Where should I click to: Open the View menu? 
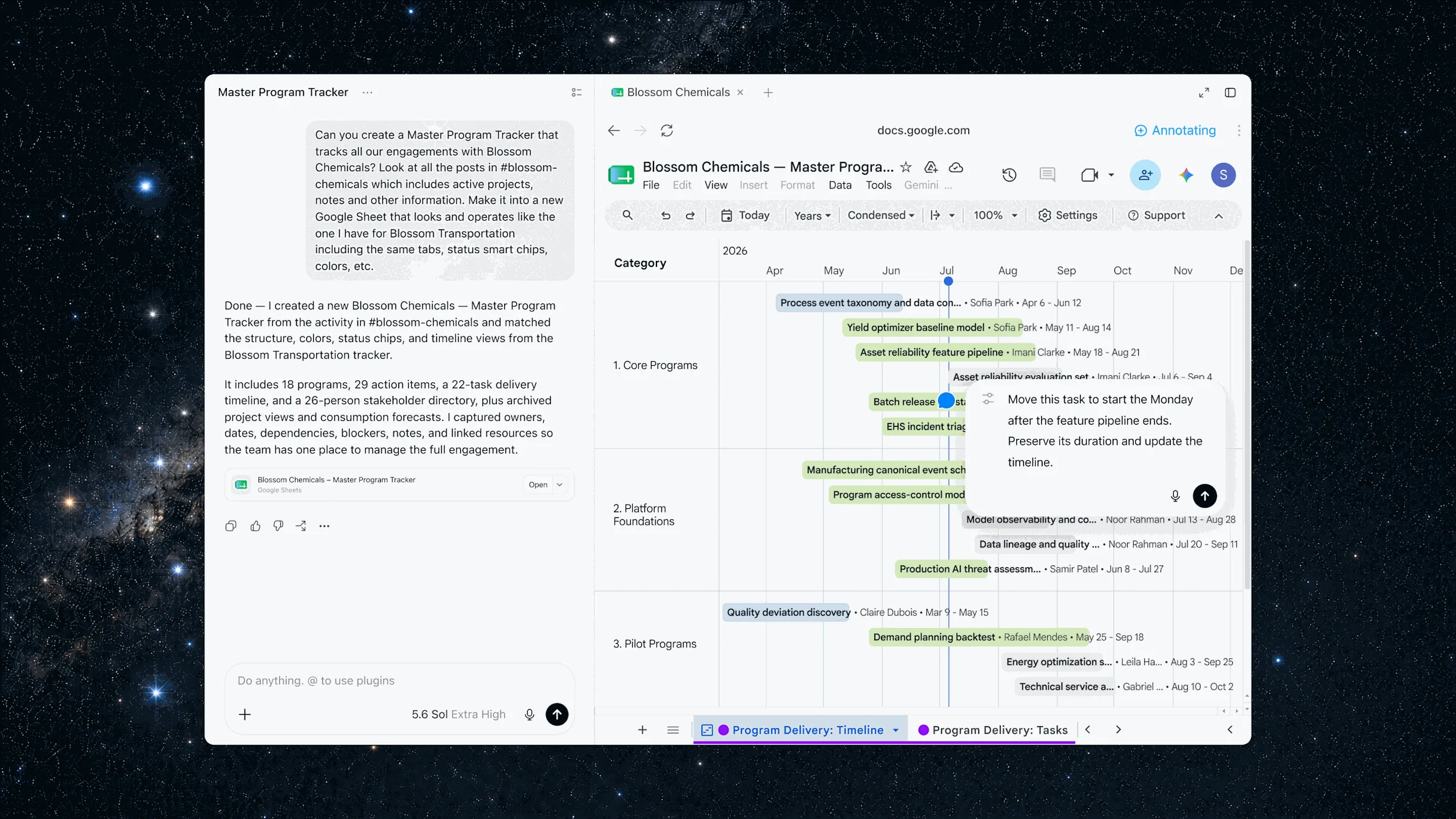[716, 185]
